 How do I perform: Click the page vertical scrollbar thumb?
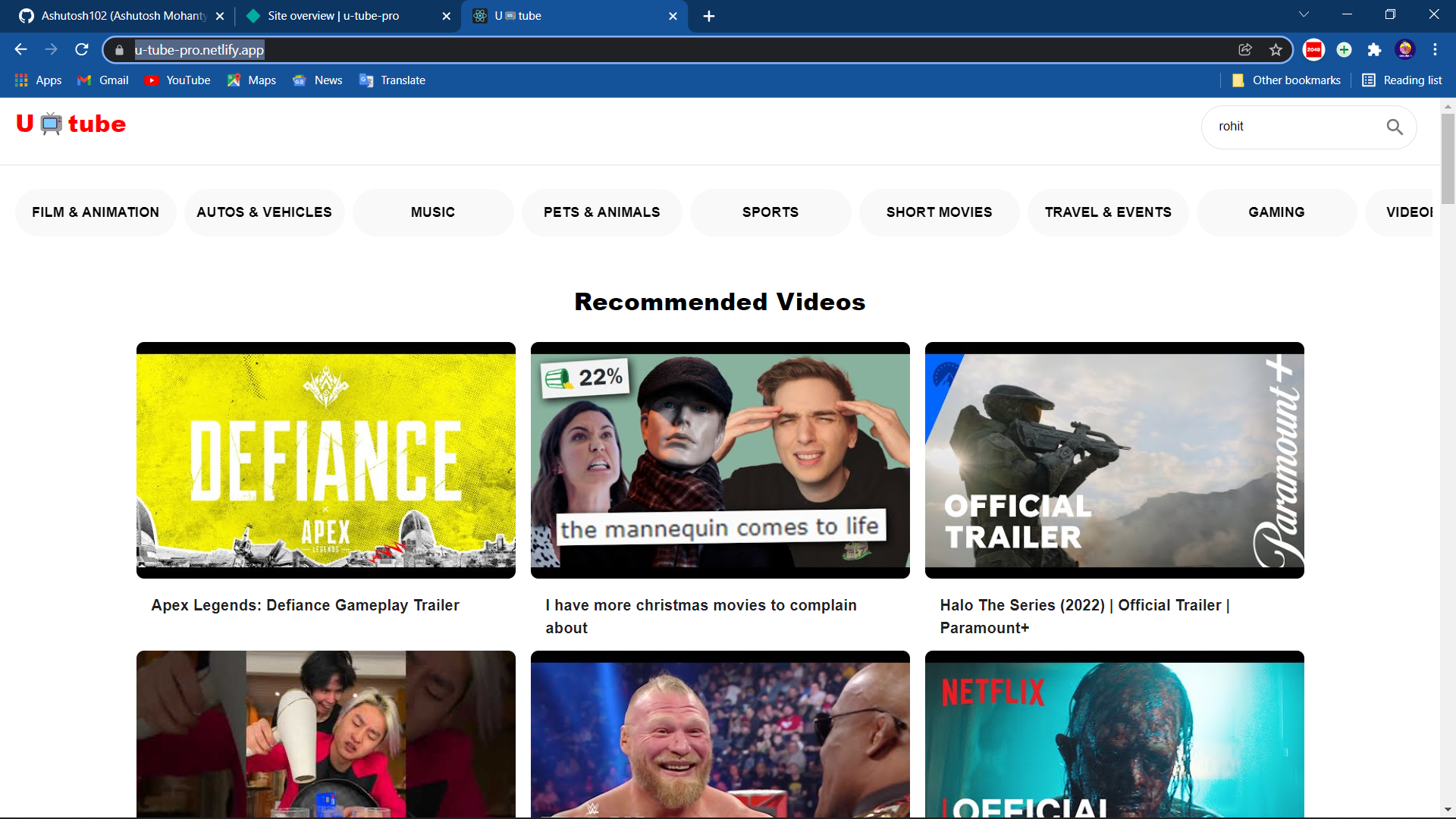[1448, 158]
